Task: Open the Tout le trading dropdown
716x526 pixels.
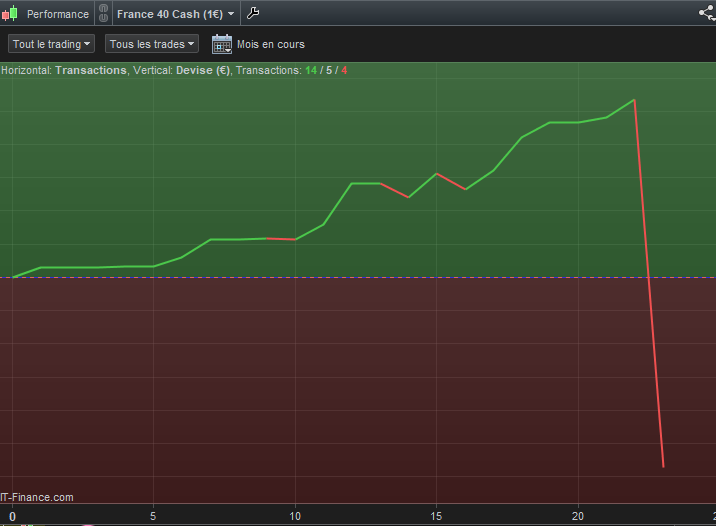Action: 51,44
